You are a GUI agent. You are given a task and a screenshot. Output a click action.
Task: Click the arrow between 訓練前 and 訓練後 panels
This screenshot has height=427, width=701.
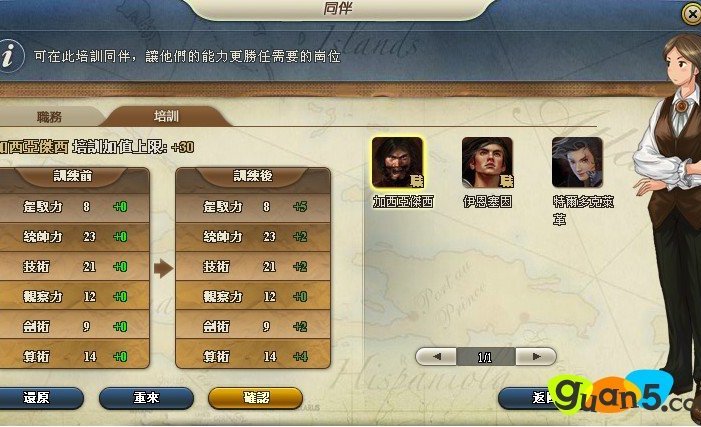pos(163,269)
